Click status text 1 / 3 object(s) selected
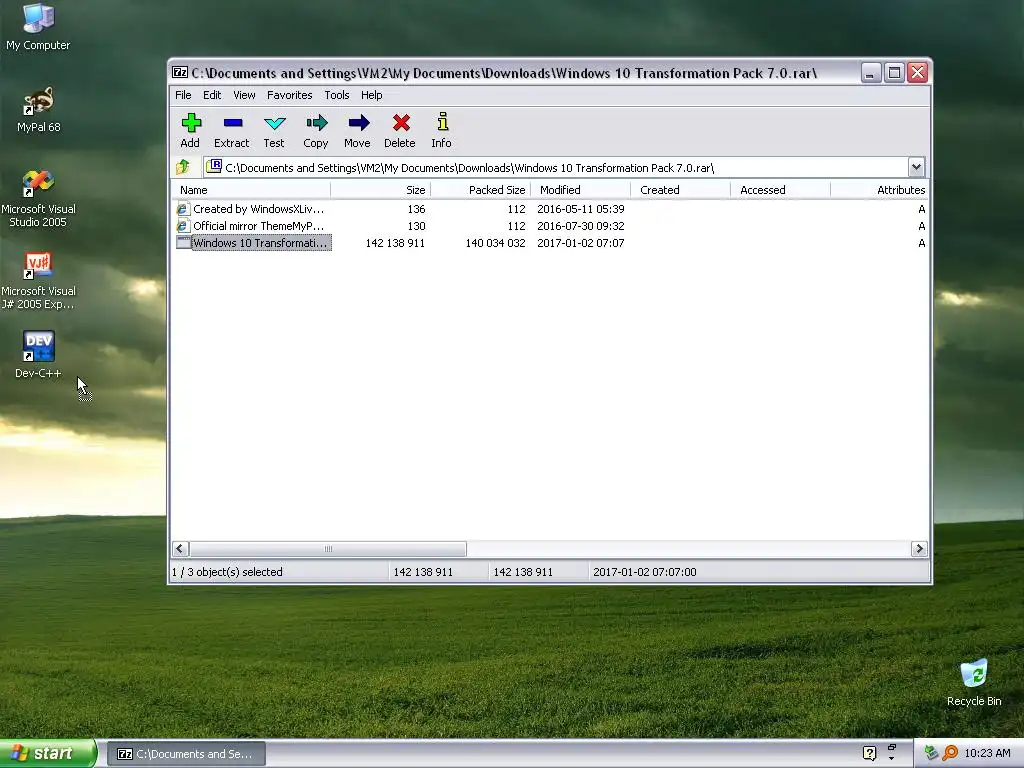Viewport: 1024px width, 768px height. [x=227, y=572]
